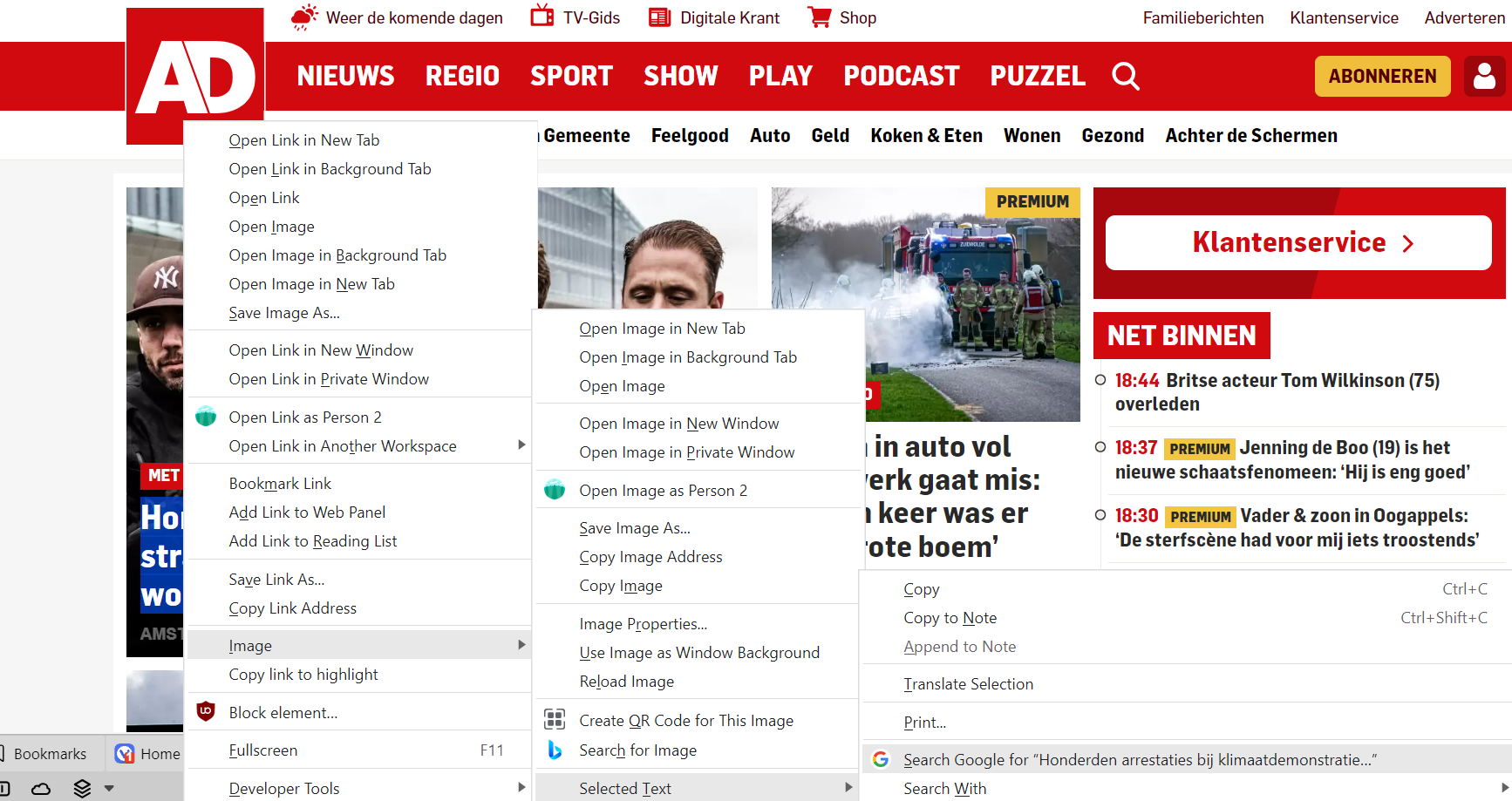
Task: Open Jenning de Boo schaatsfenomeen article
Action: click(x=1292, y=459)
